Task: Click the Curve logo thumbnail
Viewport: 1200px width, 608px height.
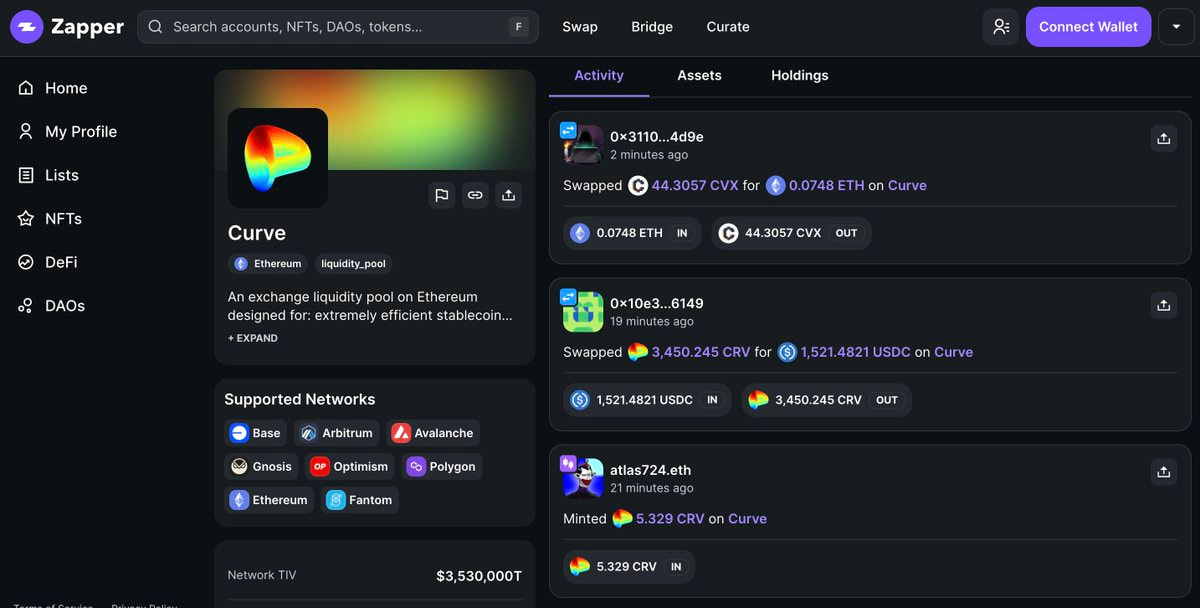Action: 278,158
